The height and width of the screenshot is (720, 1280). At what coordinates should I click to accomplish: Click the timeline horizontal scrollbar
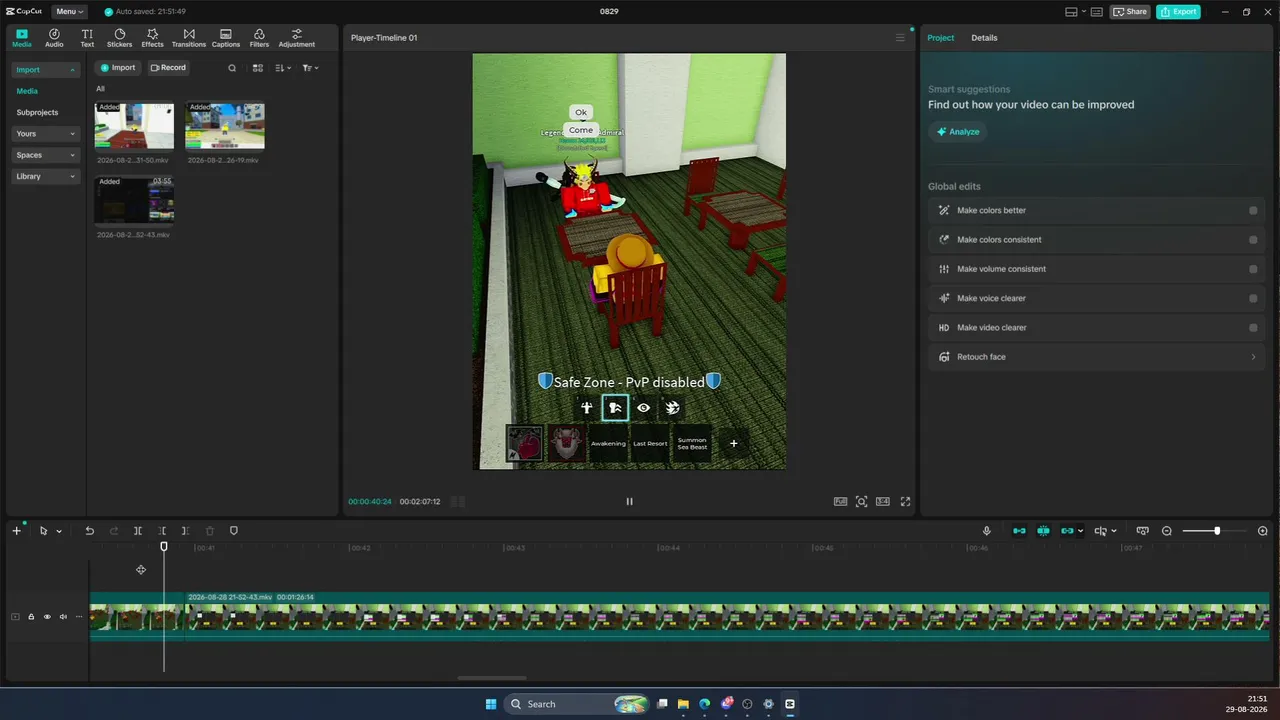point(492,678)
